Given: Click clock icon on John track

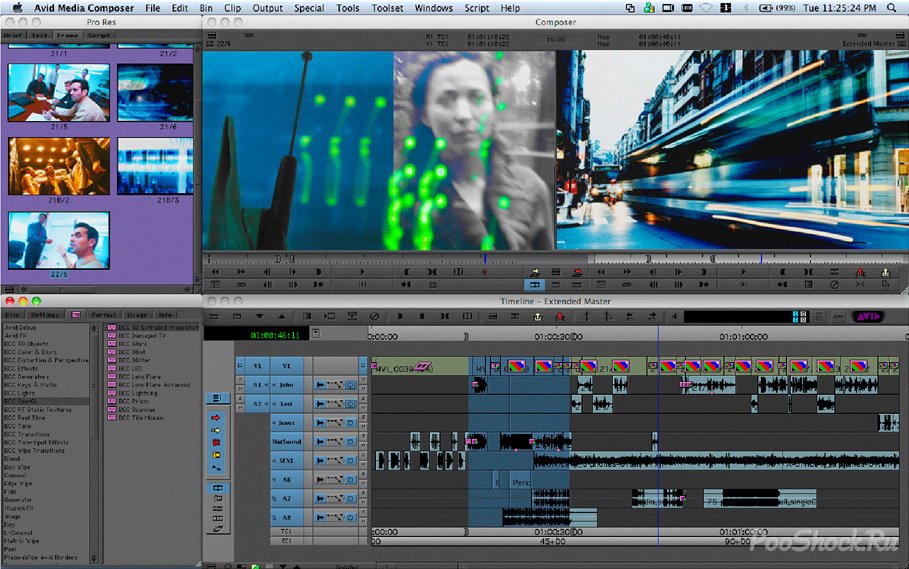Looking at the screenshot, I should [351, 385].
